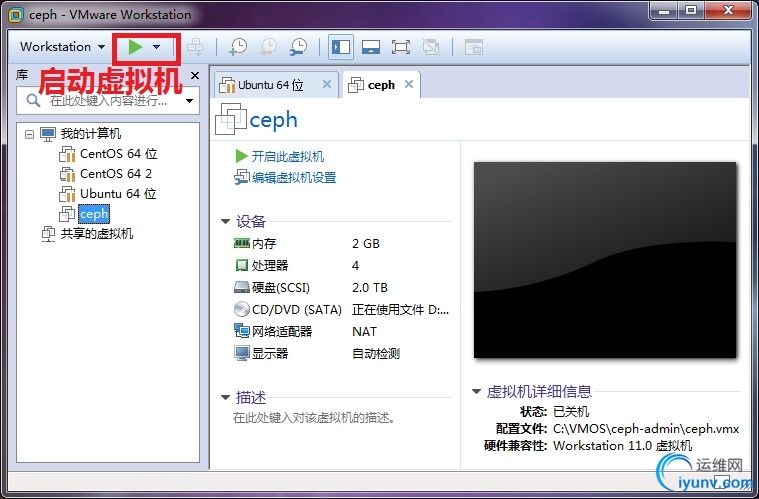
Task: Click the 开启此虚拟机 link
Action: click(288, 156)
